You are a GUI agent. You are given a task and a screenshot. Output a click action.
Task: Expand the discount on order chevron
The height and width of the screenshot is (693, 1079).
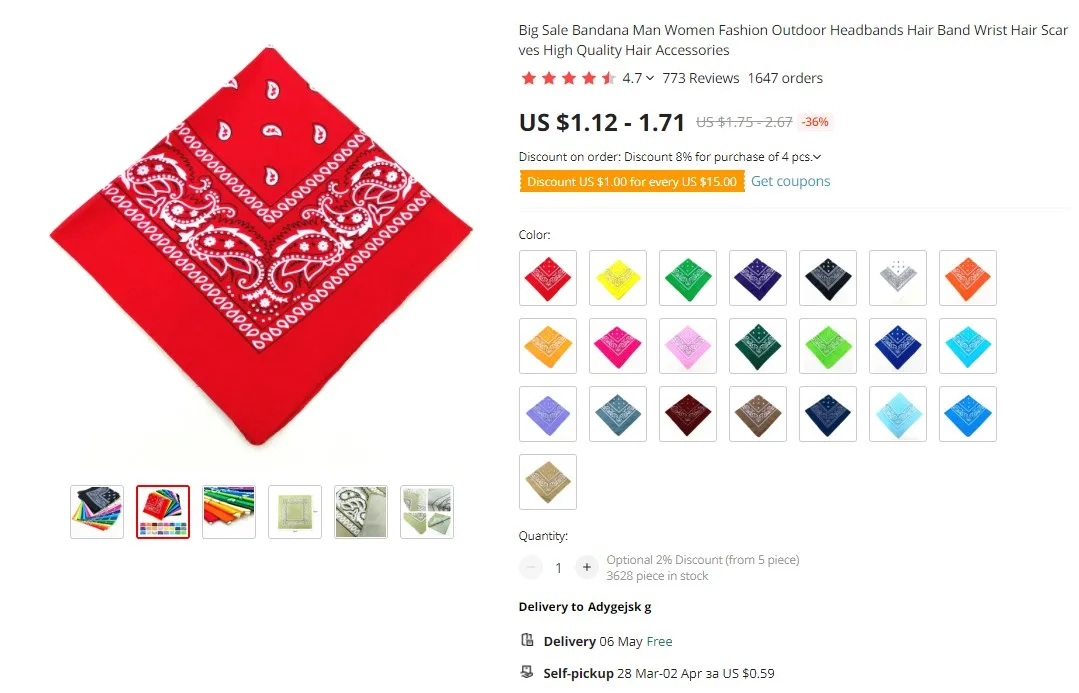[x=817, y=157]
